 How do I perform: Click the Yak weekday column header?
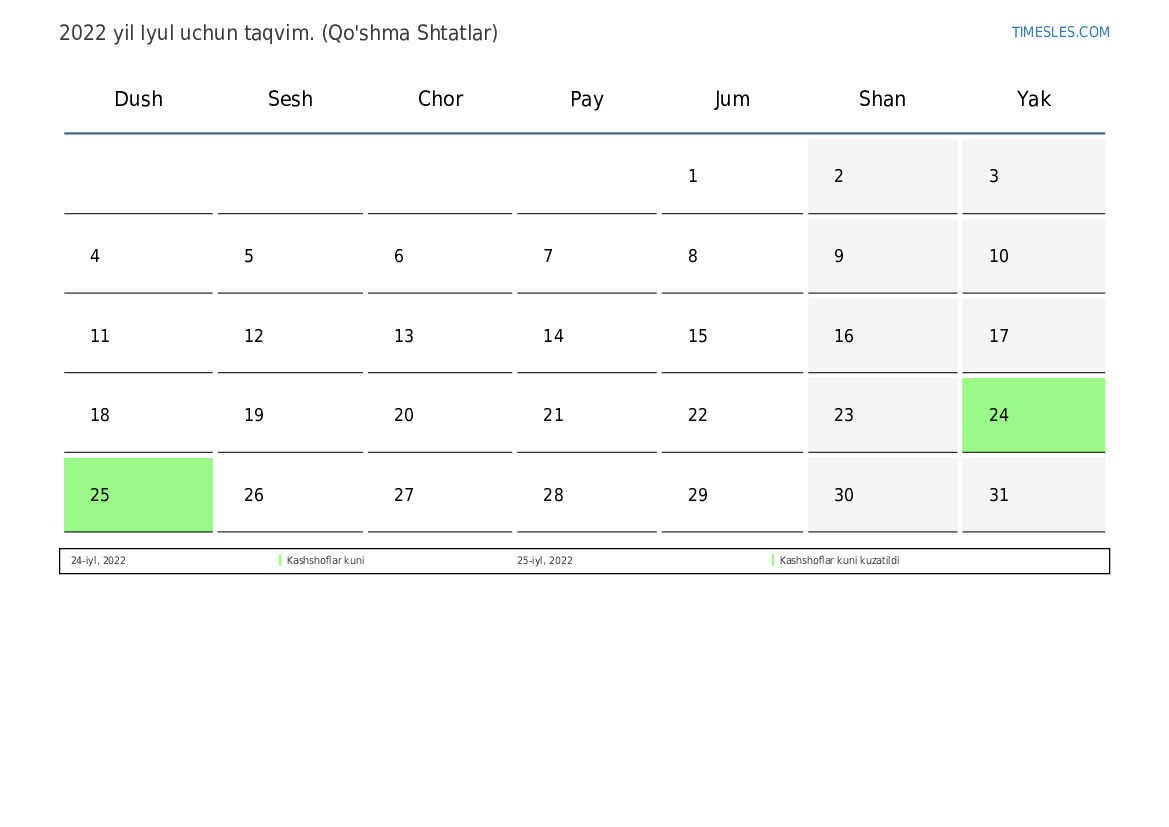1033,99
